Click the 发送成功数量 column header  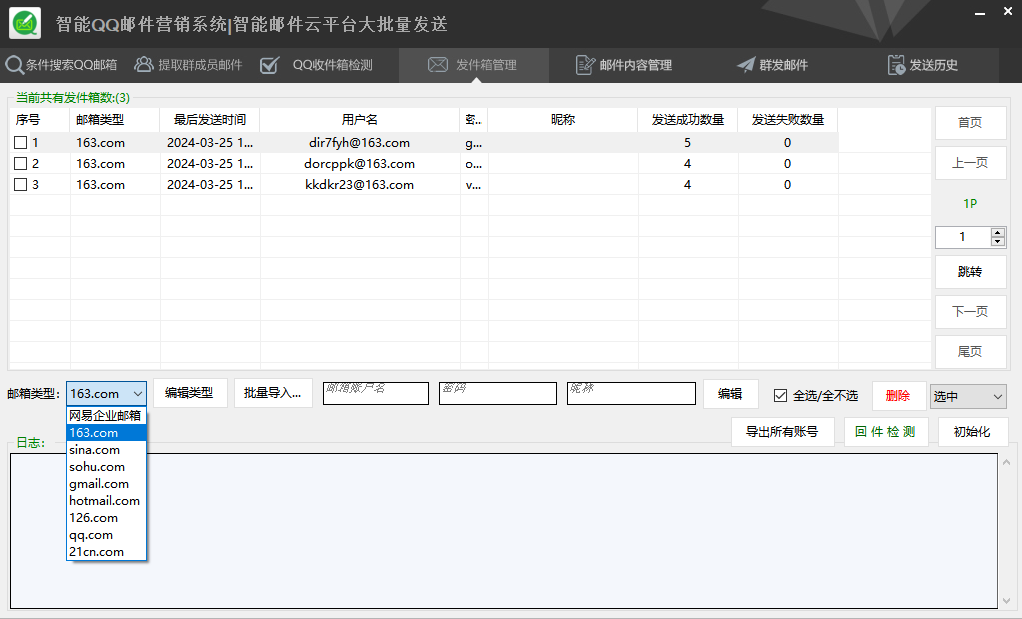[688, 120]
